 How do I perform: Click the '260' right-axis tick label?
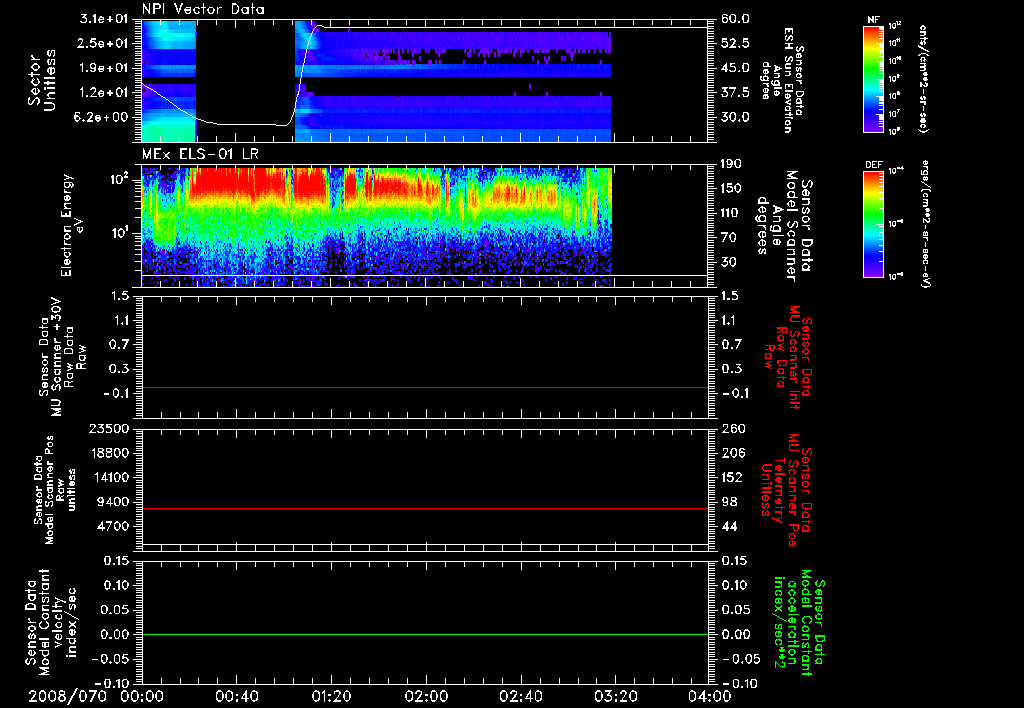click(x=733, y=429)
